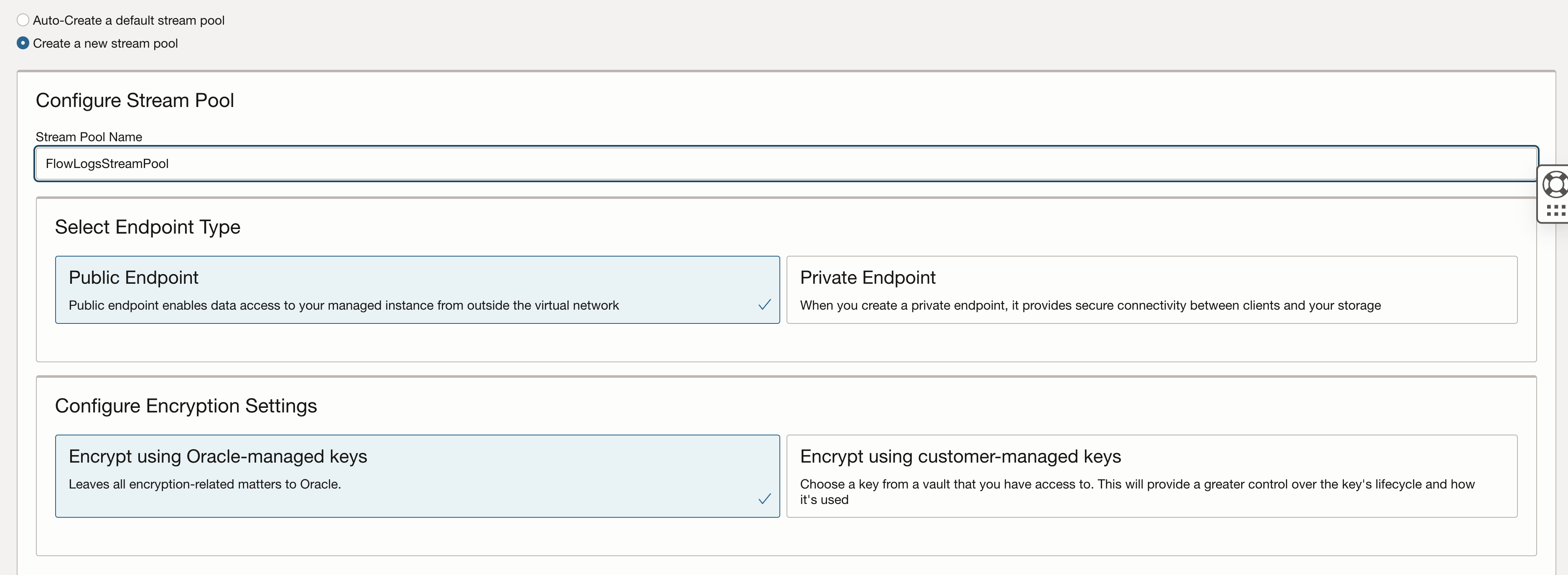
Task: Click Private Endpoint description about secure connectivity
Action: [1090, 305]
